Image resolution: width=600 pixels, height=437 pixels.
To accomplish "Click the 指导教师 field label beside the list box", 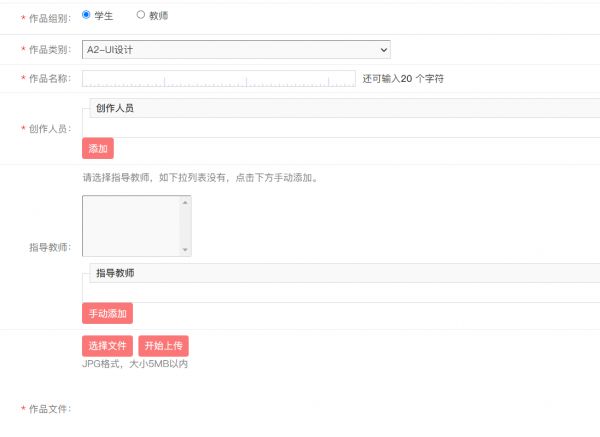I will [x=50, y=247].
